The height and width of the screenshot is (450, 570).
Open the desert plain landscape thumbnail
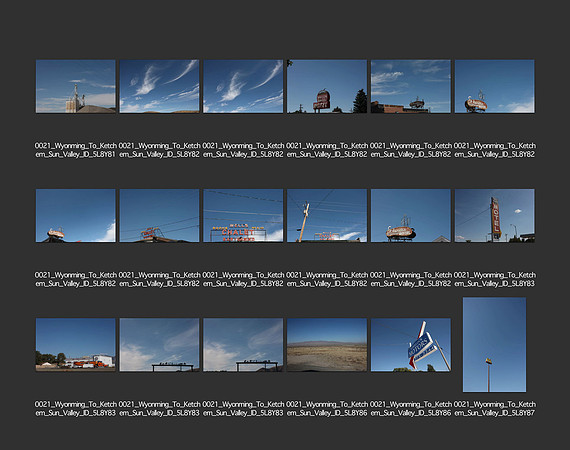[327, 345]
